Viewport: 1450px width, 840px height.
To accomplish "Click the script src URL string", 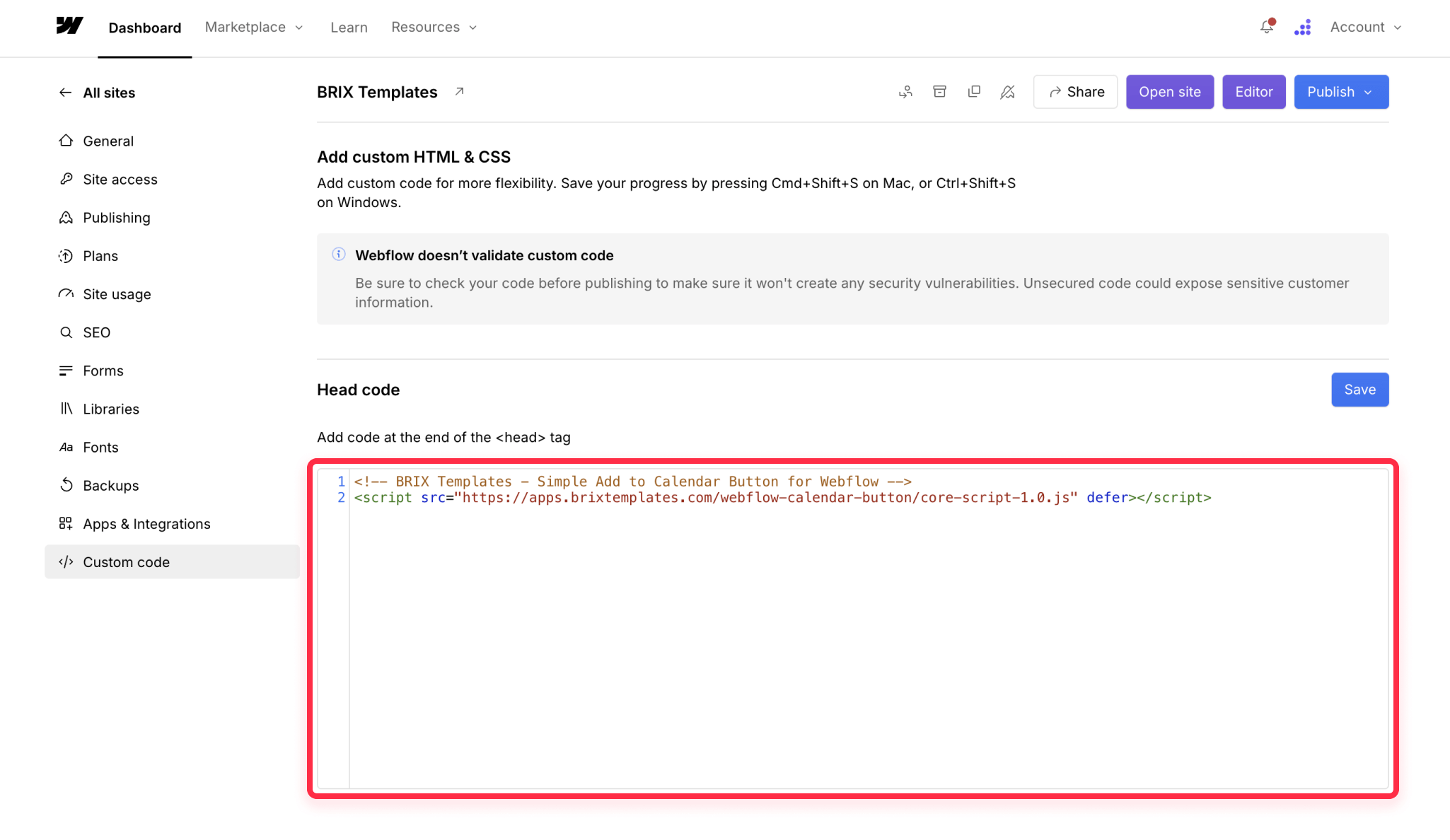I will pyautogui.click(x=766, y=498).
